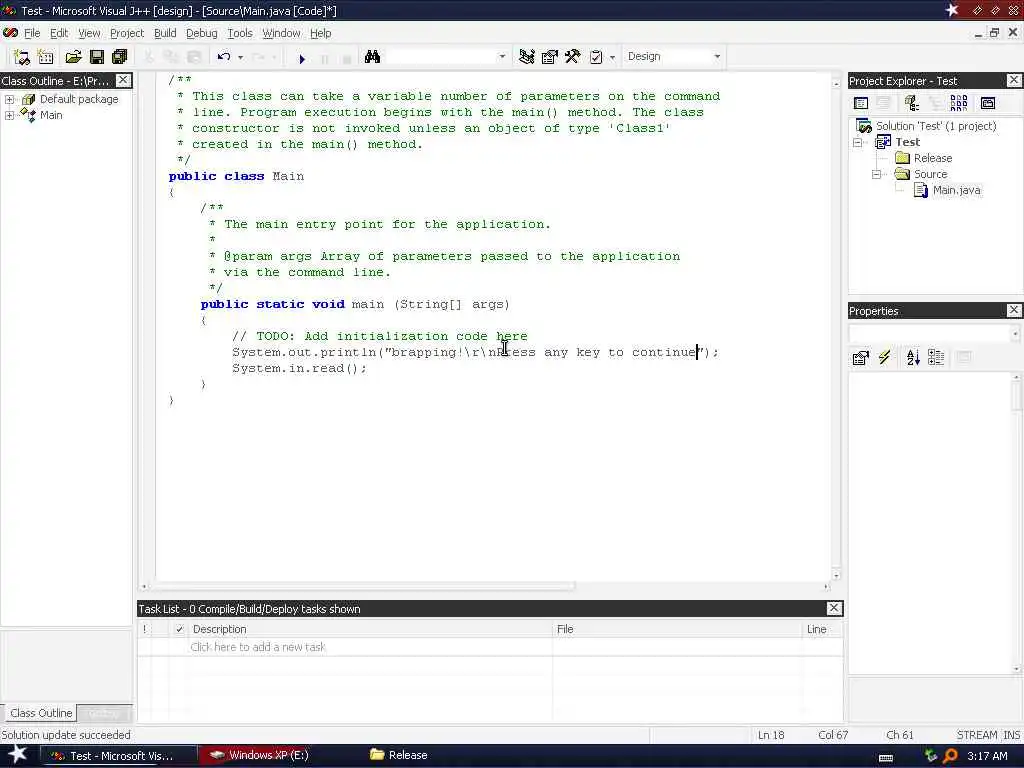Image resolution: width=1024 pixels, height=768 pixels.
Task: Click the Solution 'Test' icon
Action: pos(864,126)
